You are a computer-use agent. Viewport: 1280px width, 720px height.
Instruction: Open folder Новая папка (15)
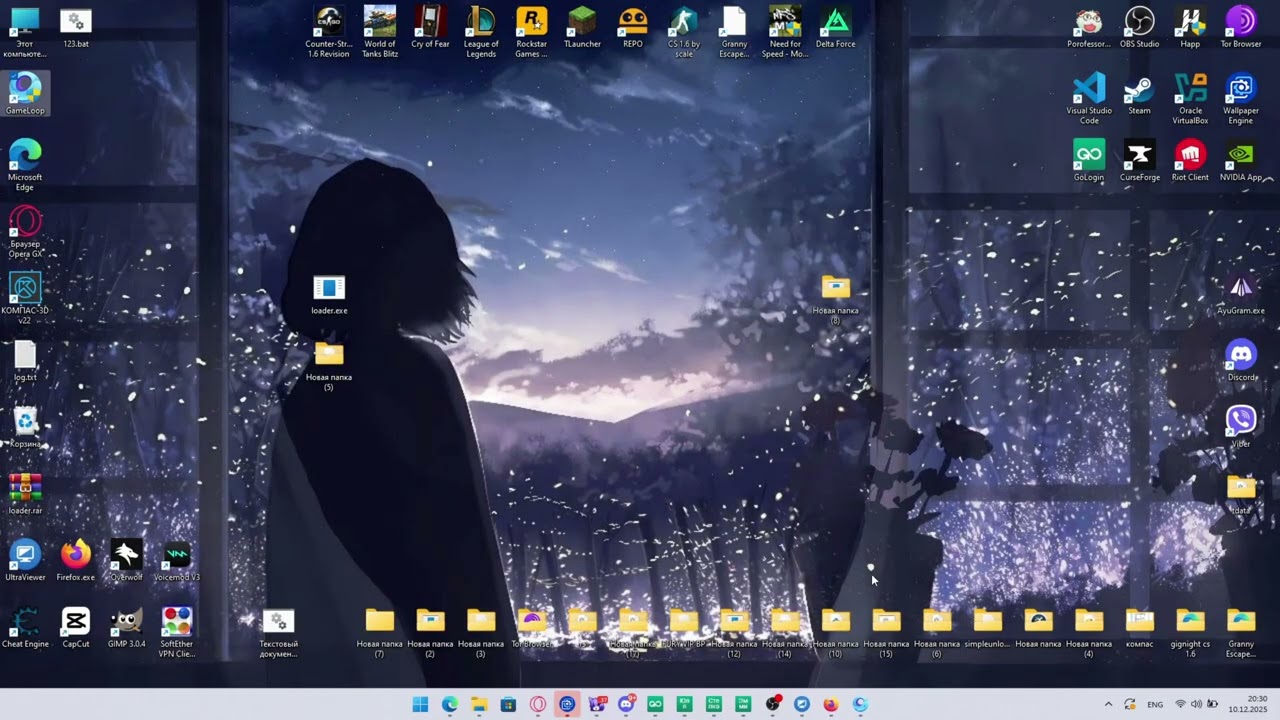(x=886, y=633)
